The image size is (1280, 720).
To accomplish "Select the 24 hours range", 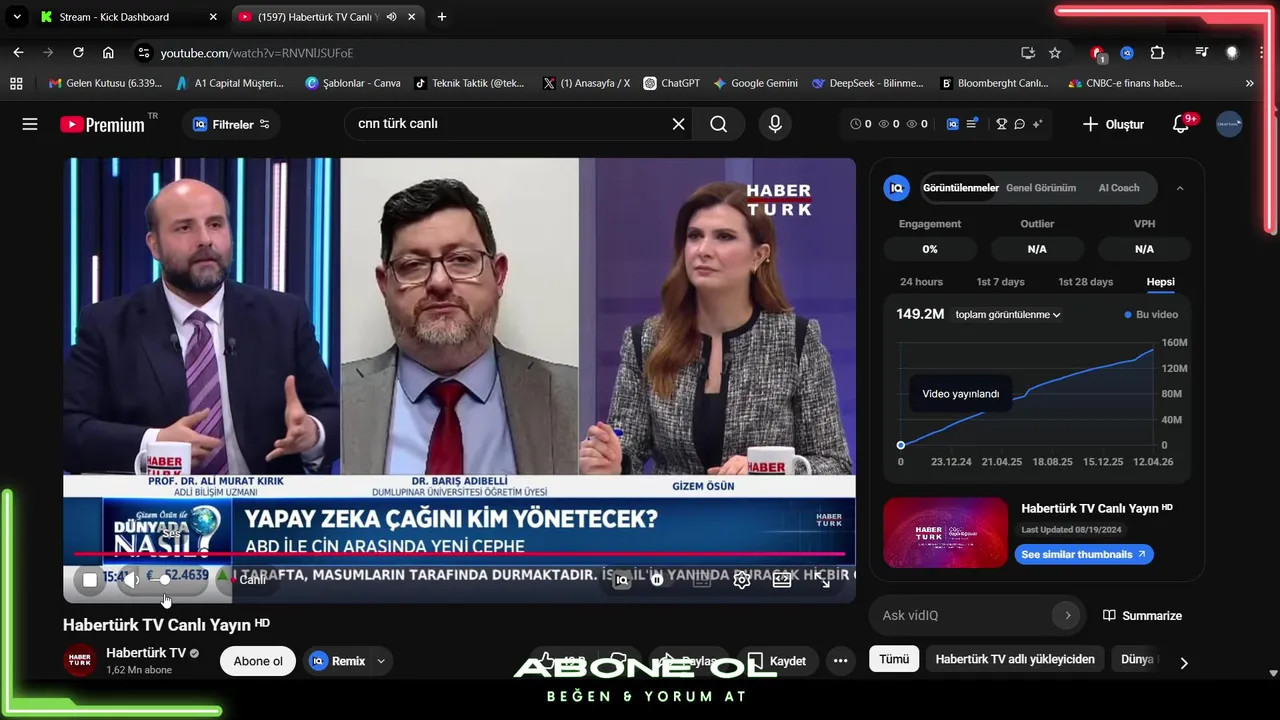I will (x=921, y=282).
